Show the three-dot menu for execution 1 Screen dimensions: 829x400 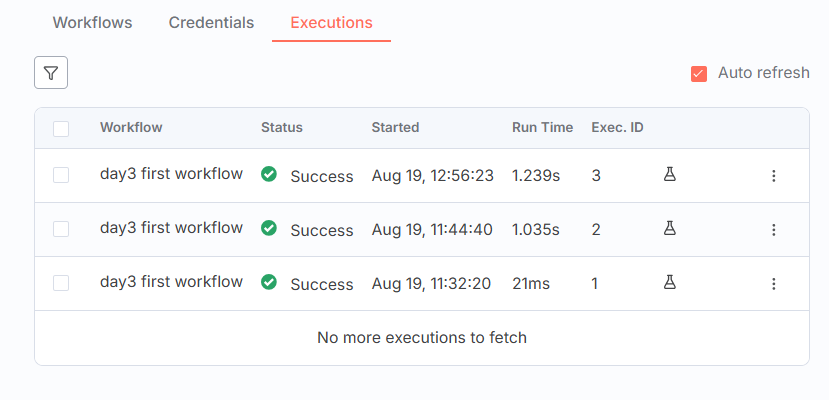[773, 284]
